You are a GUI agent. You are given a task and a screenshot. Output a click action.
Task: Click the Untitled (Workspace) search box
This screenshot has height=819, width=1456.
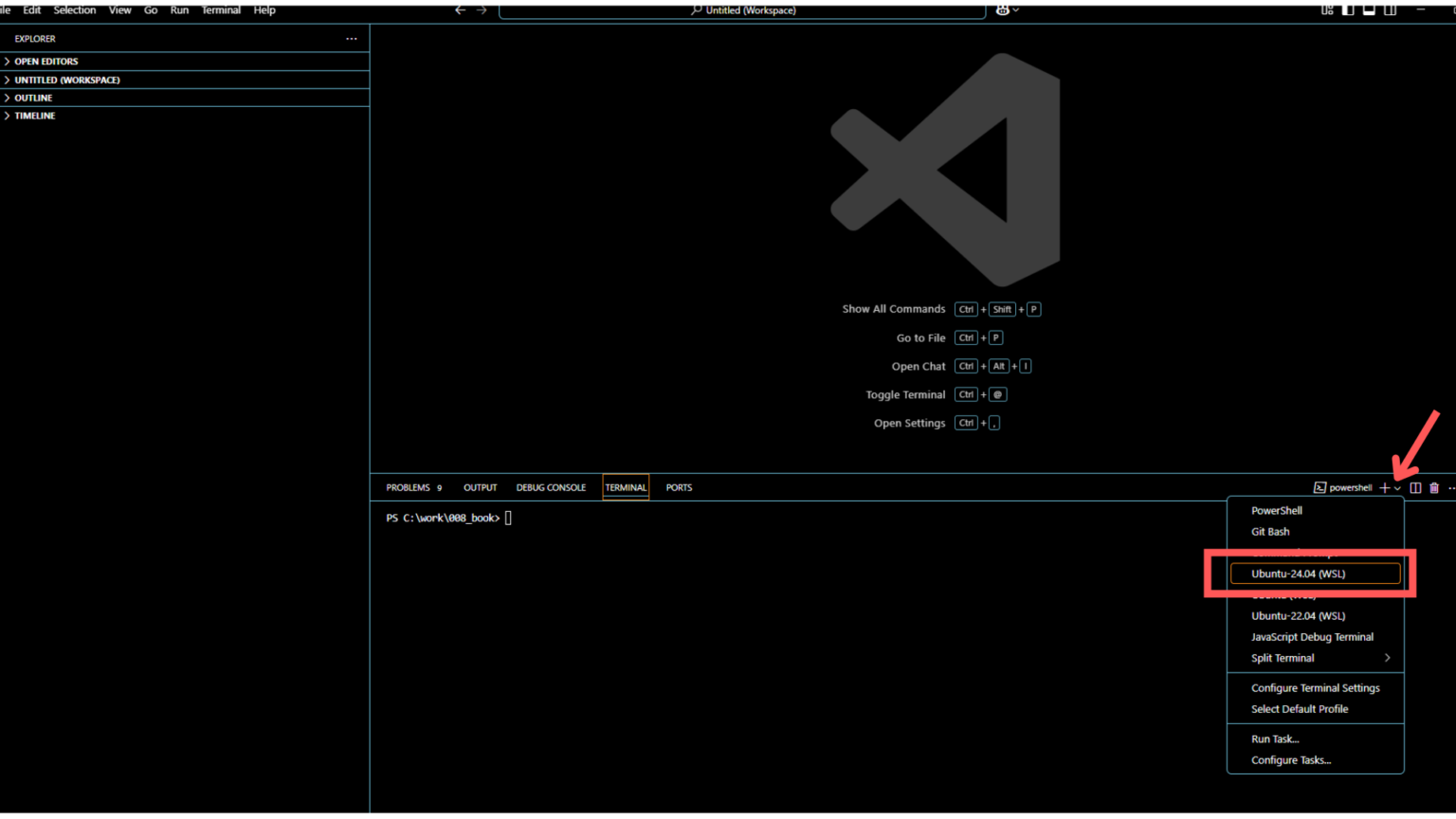(742, 10)
